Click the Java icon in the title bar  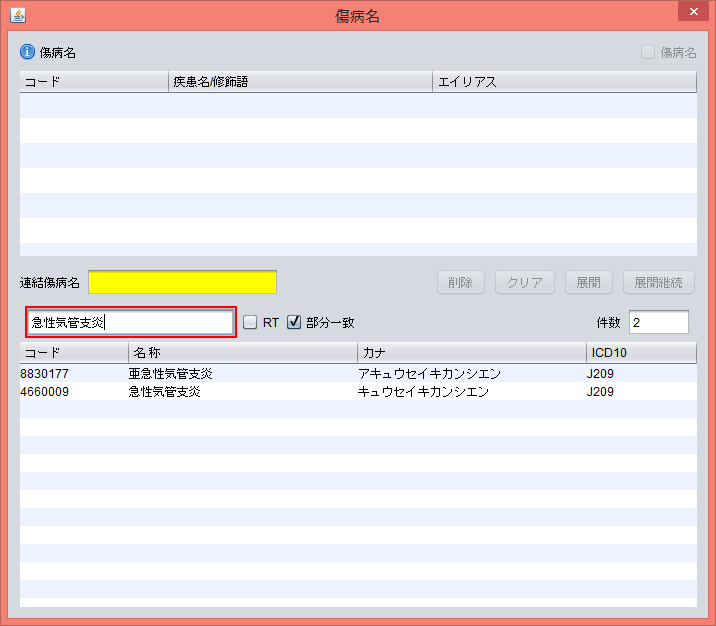18,15
